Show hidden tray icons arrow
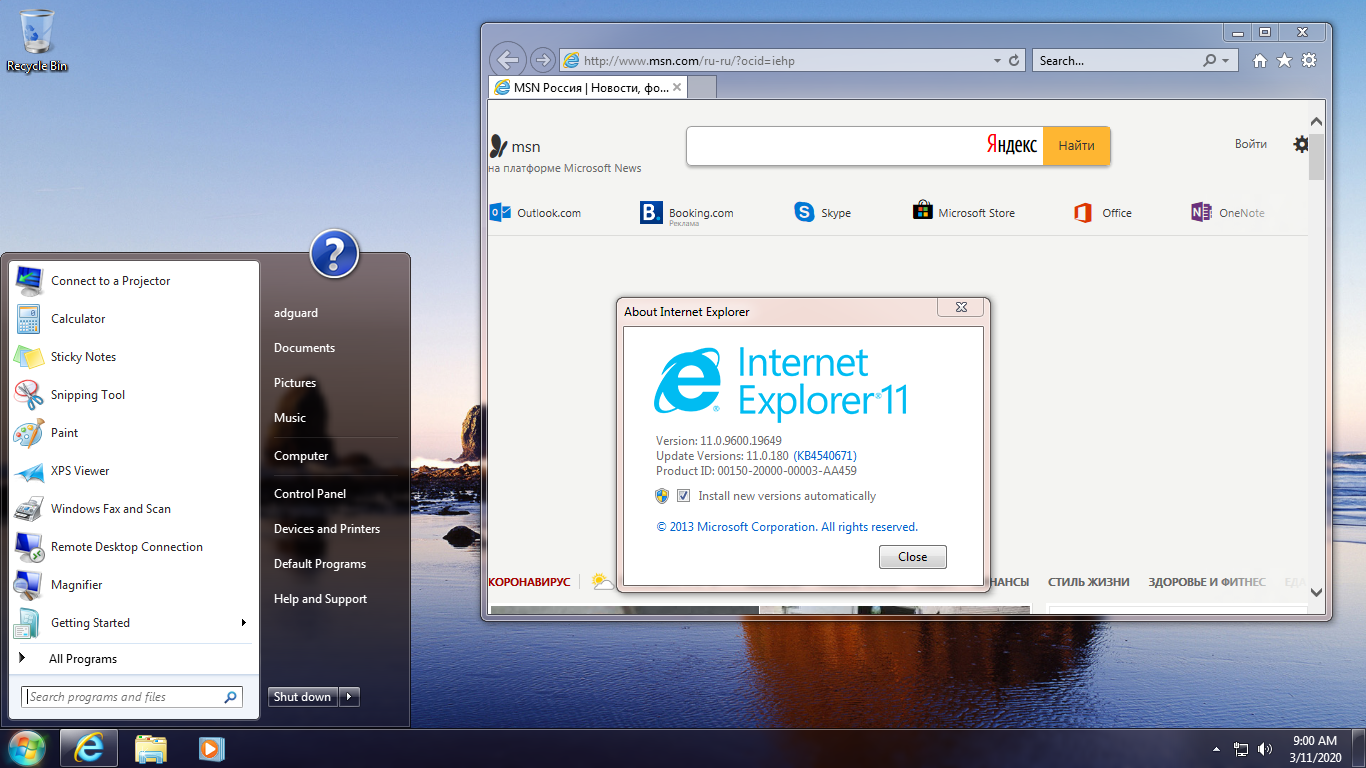Viewport: 1366px width, 768px height. (x=1216, y=749)
